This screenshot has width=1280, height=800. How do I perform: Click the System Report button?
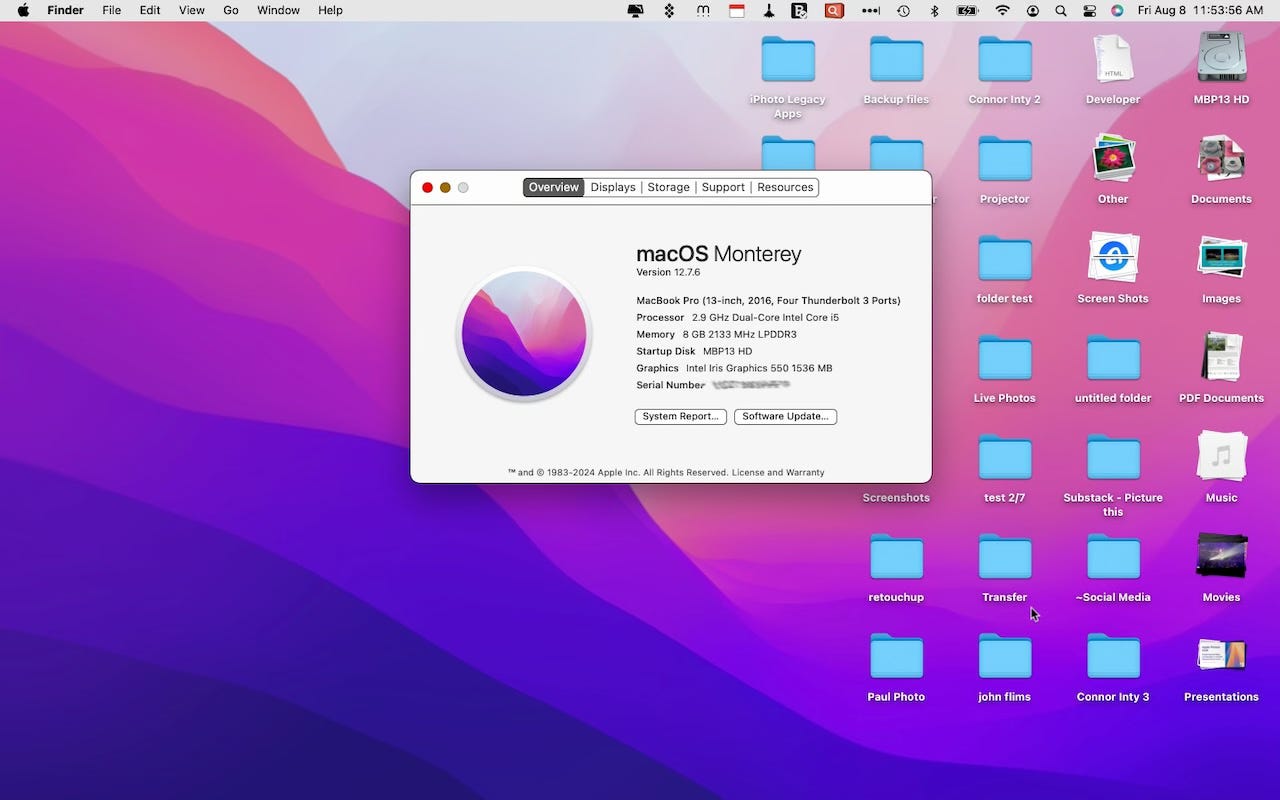coord(680,416)
